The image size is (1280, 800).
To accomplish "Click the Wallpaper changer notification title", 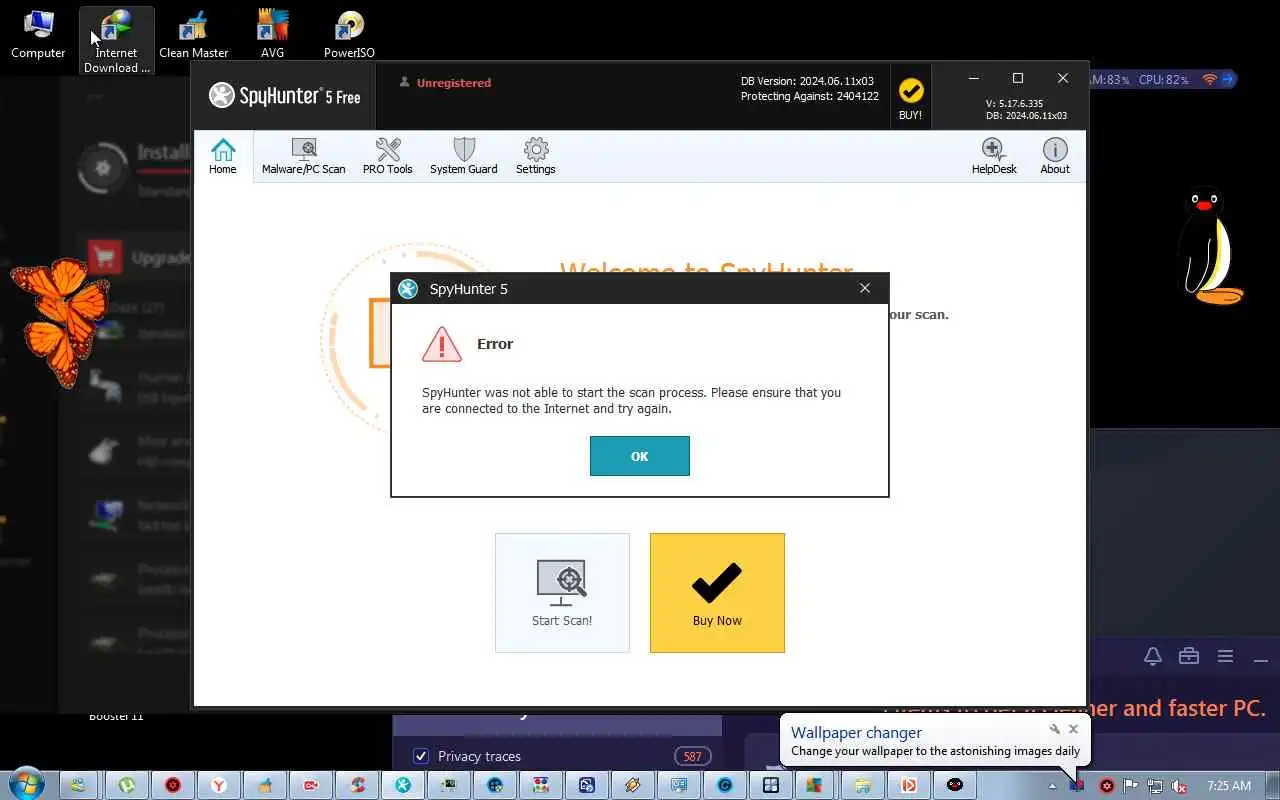I will click(856, 732).
